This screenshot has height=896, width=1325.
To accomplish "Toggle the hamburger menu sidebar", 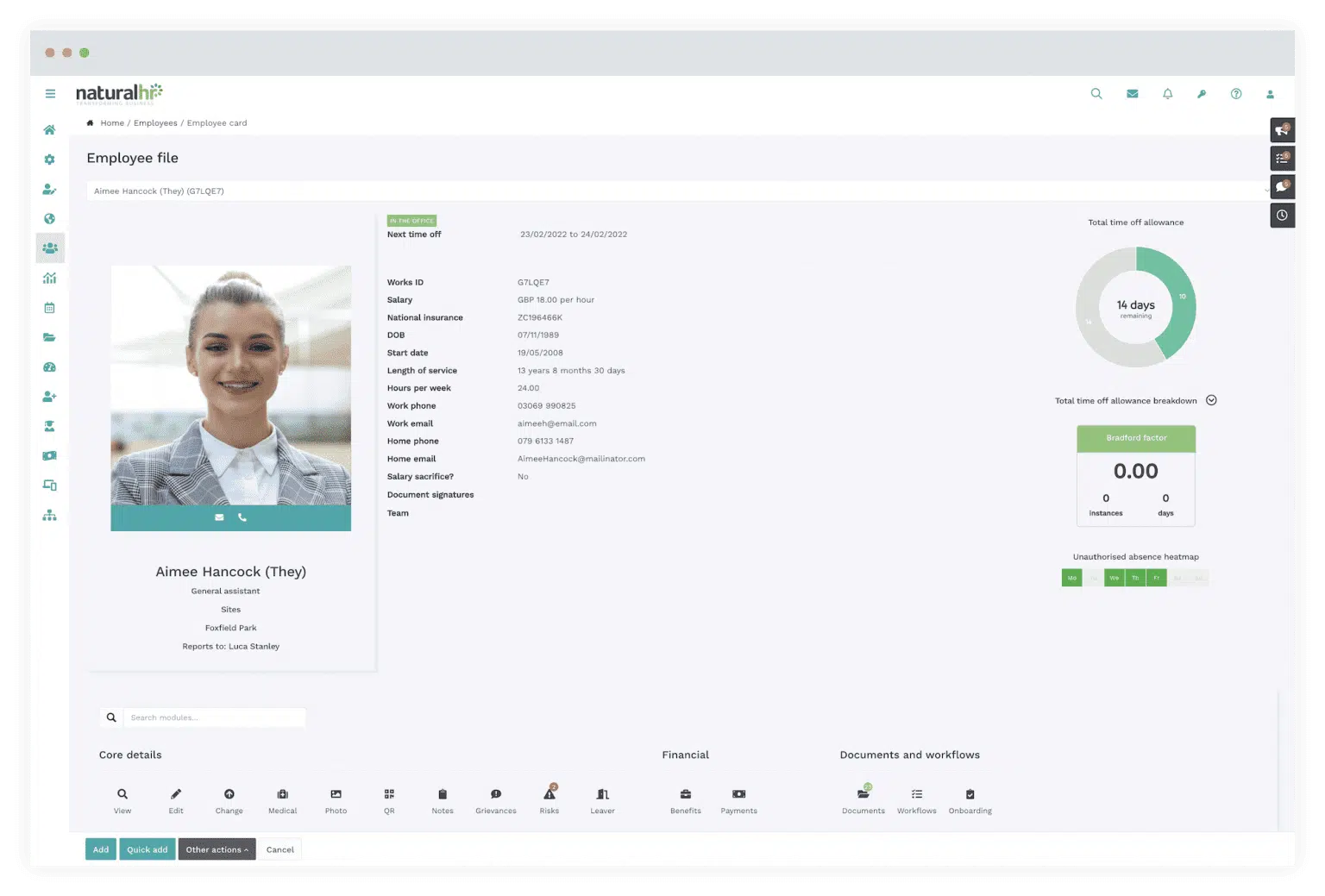I will point(50,94).
